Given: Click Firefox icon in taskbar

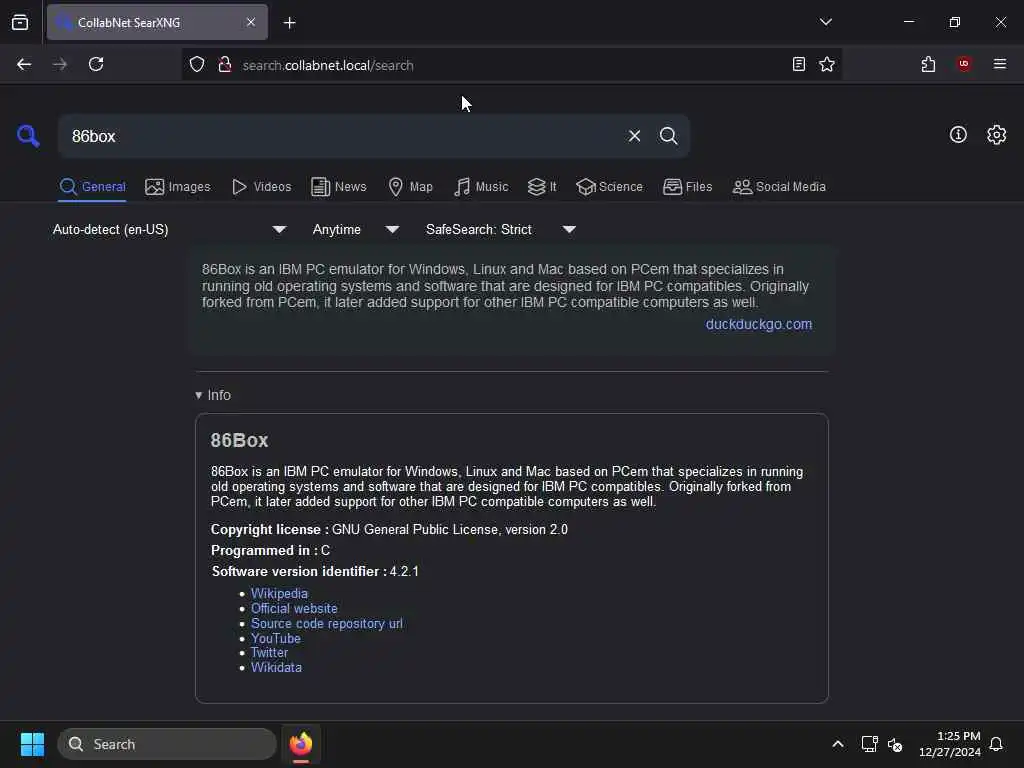Looking at the screenshot, I should coord(301,744).
